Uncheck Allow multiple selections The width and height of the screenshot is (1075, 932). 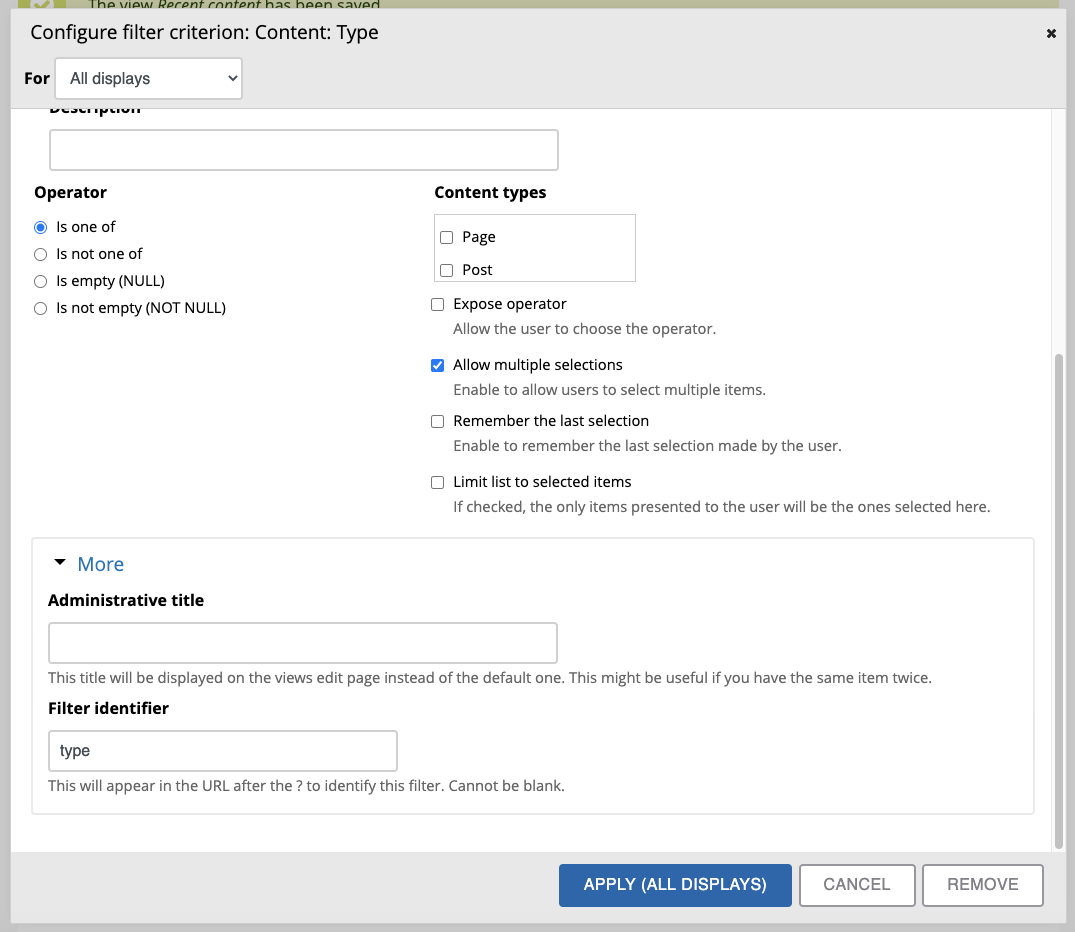(x=437, y=366)
